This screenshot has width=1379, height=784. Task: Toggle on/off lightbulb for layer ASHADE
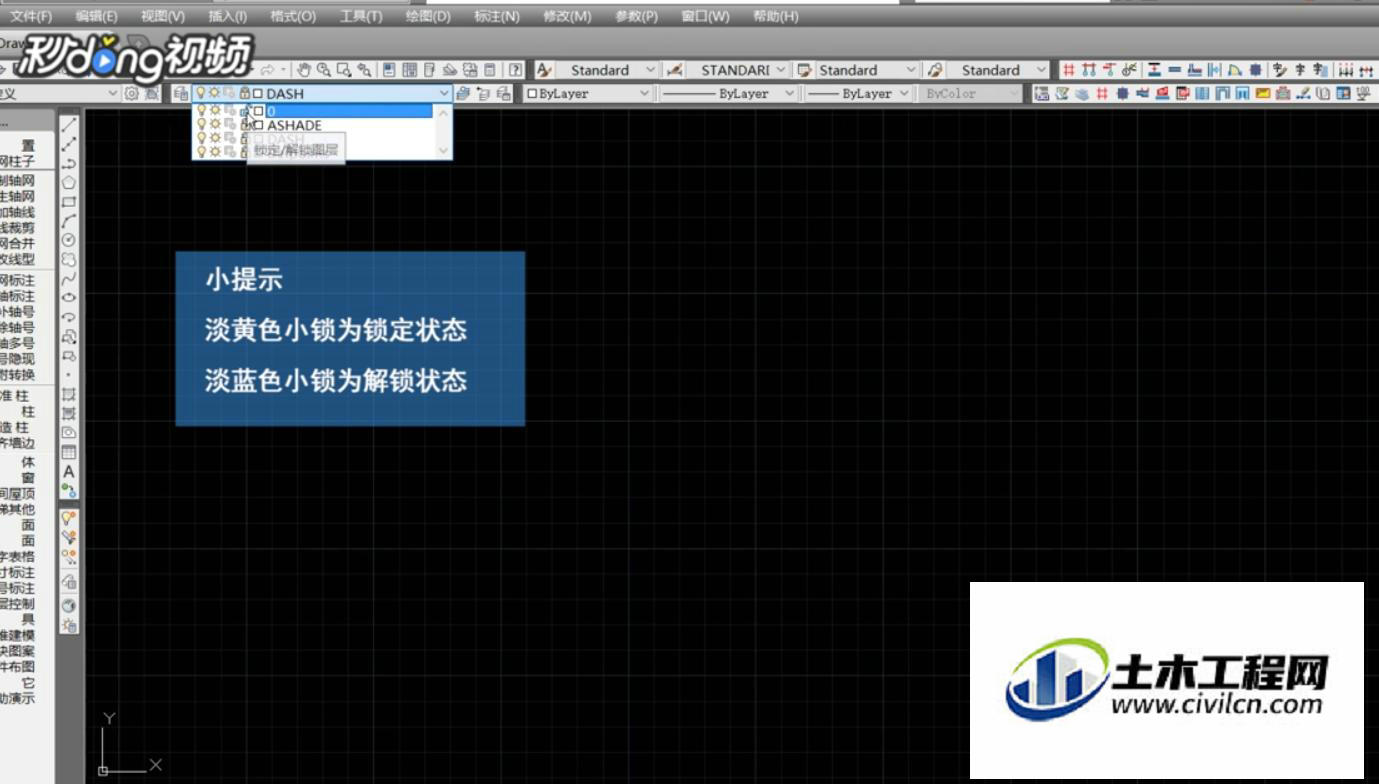(201, 125)
